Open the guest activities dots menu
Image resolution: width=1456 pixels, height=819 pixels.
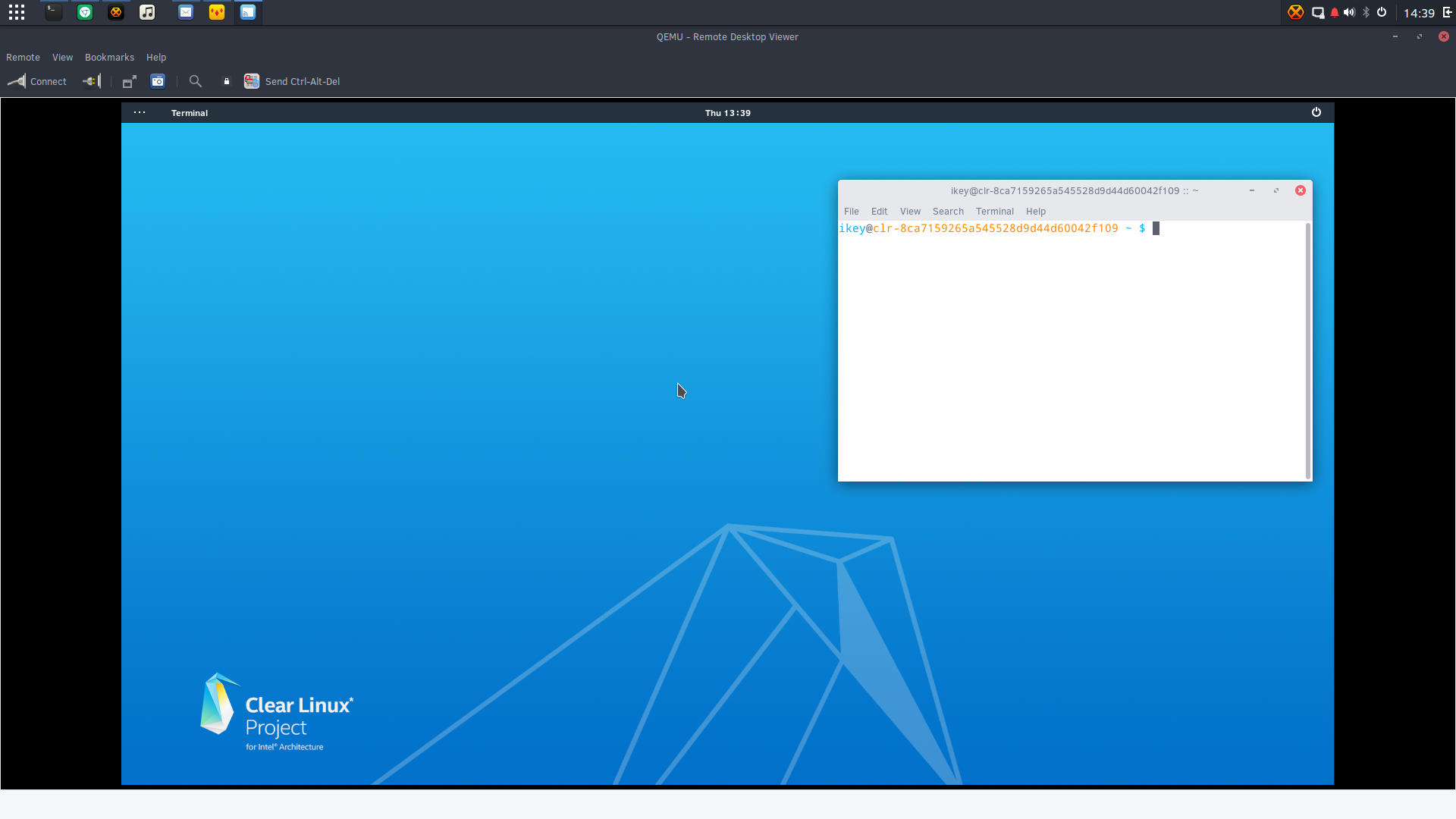coord(140,112)
